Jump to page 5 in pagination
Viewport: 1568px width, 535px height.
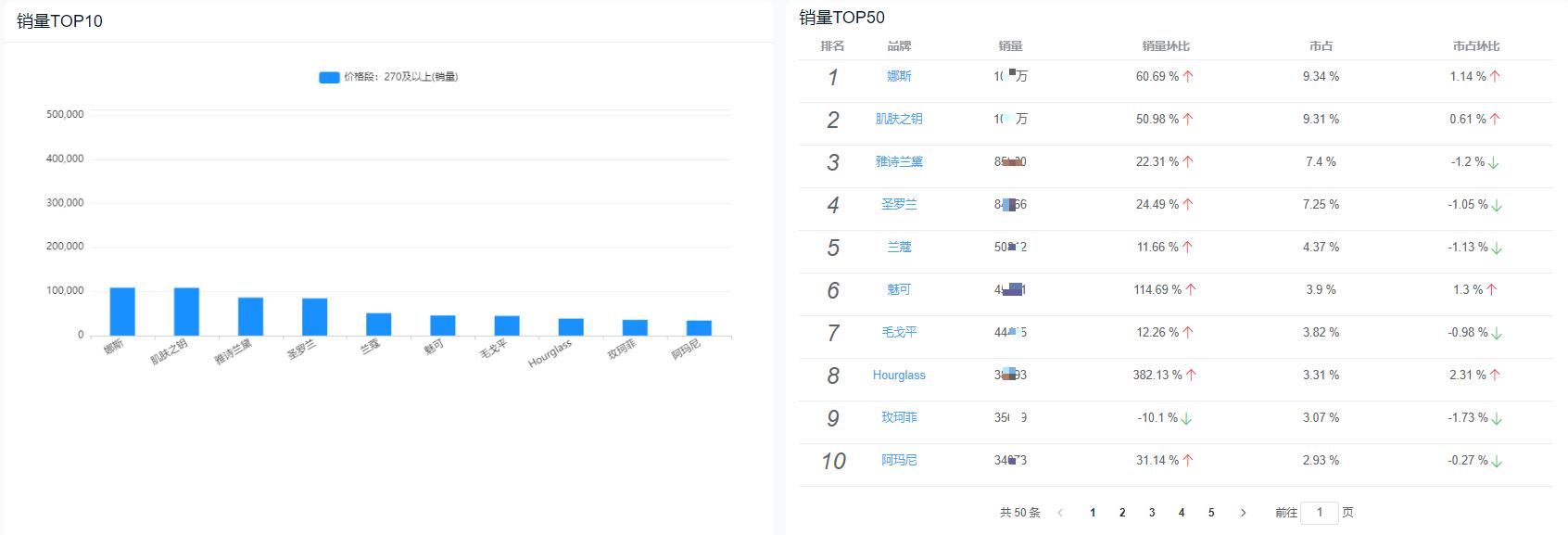pyautogui.click(x=1211, y=513)
